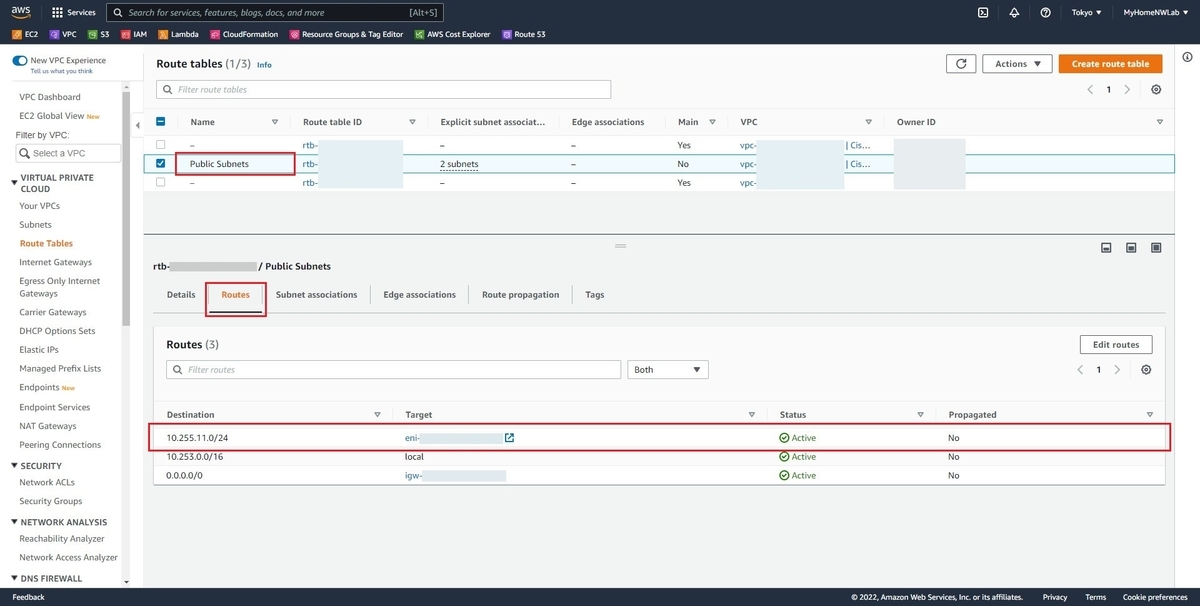This screenshot has width=1200, height=606.
Task: Open the eni target external link icon
Action: (509, 438)
